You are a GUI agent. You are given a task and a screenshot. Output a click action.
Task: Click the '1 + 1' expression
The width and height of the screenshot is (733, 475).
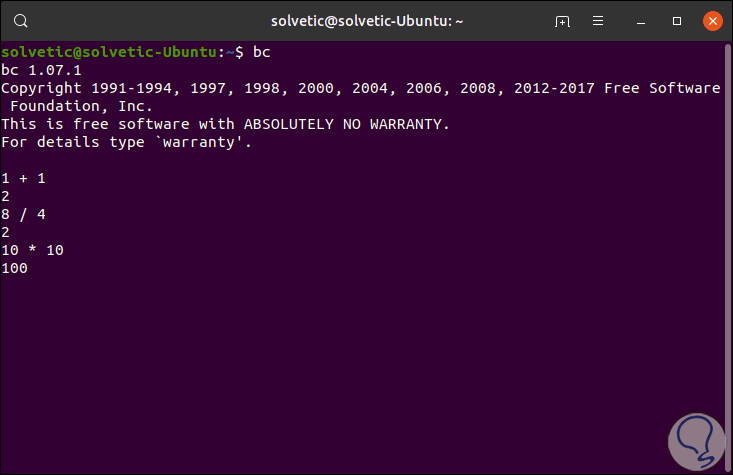23,178
